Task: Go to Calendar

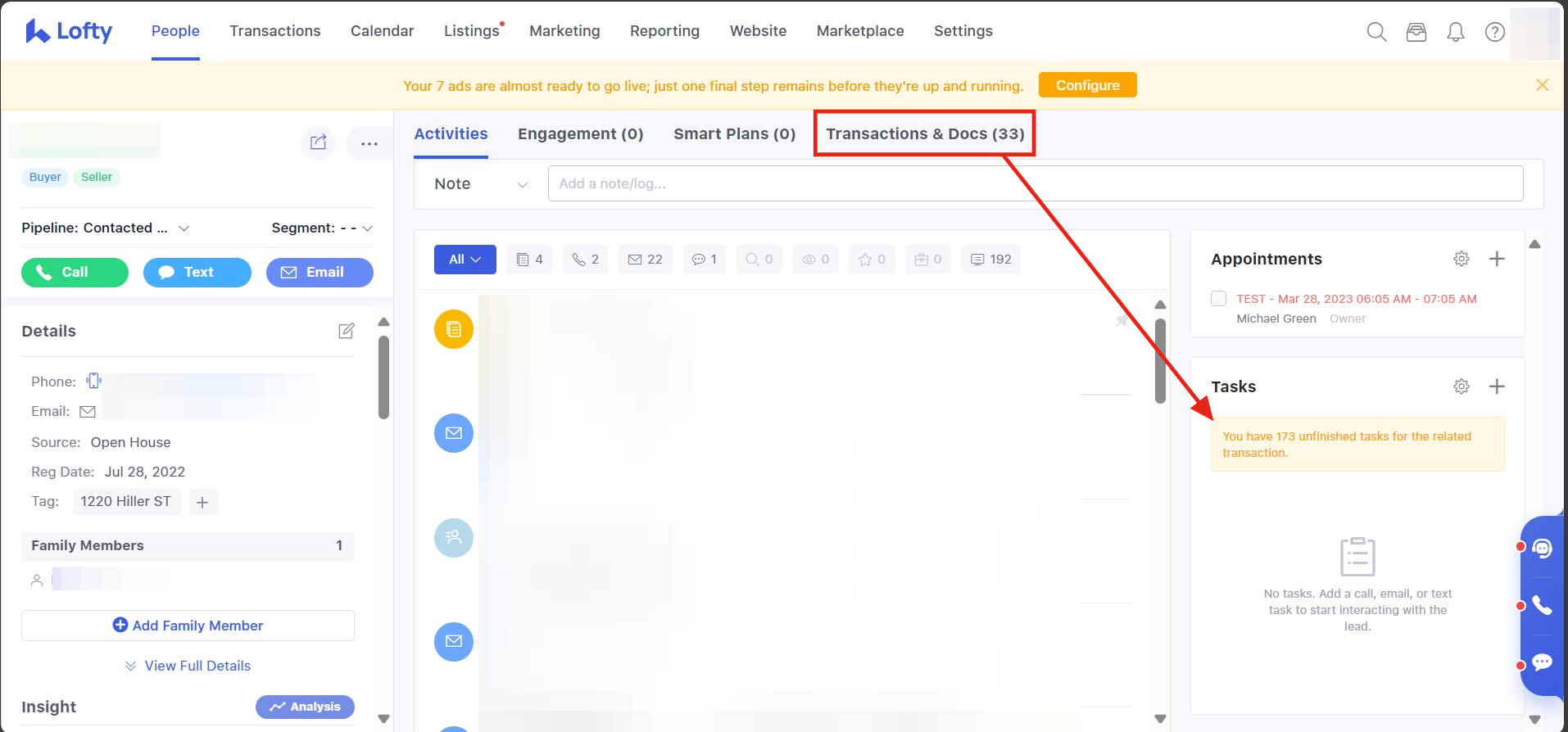Action: (383, 31)
